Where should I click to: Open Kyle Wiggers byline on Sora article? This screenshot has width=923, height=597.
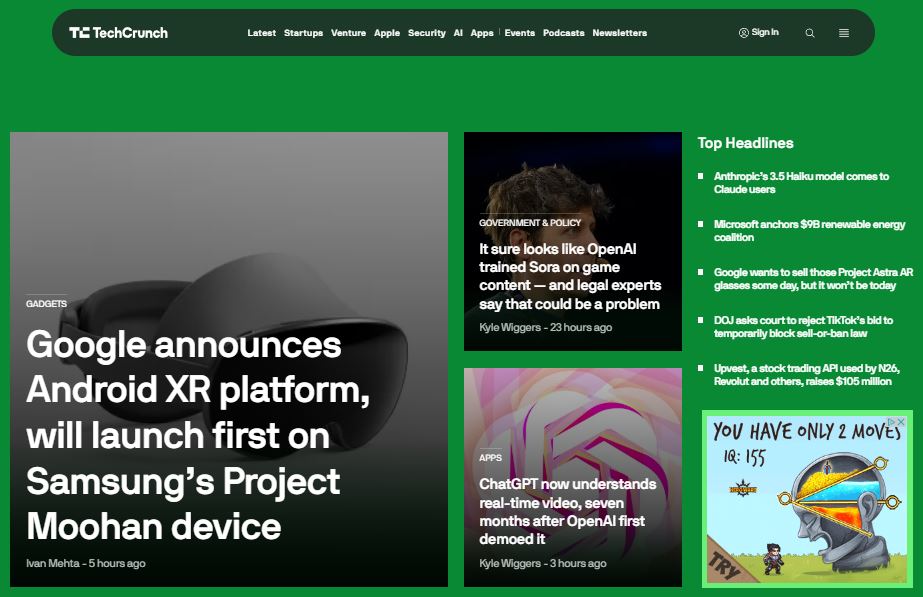tap(510, 327)
